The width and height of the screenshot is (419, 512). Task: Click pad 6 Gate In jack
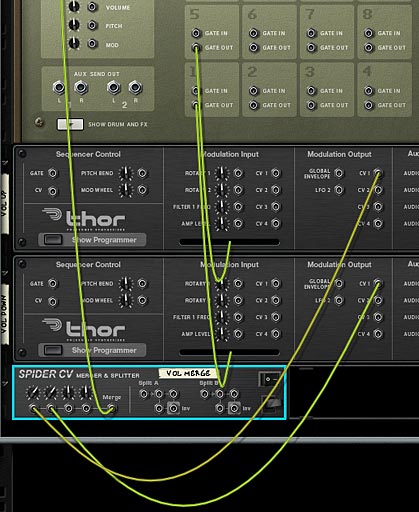pyautogui.click(x=253, y=33)
